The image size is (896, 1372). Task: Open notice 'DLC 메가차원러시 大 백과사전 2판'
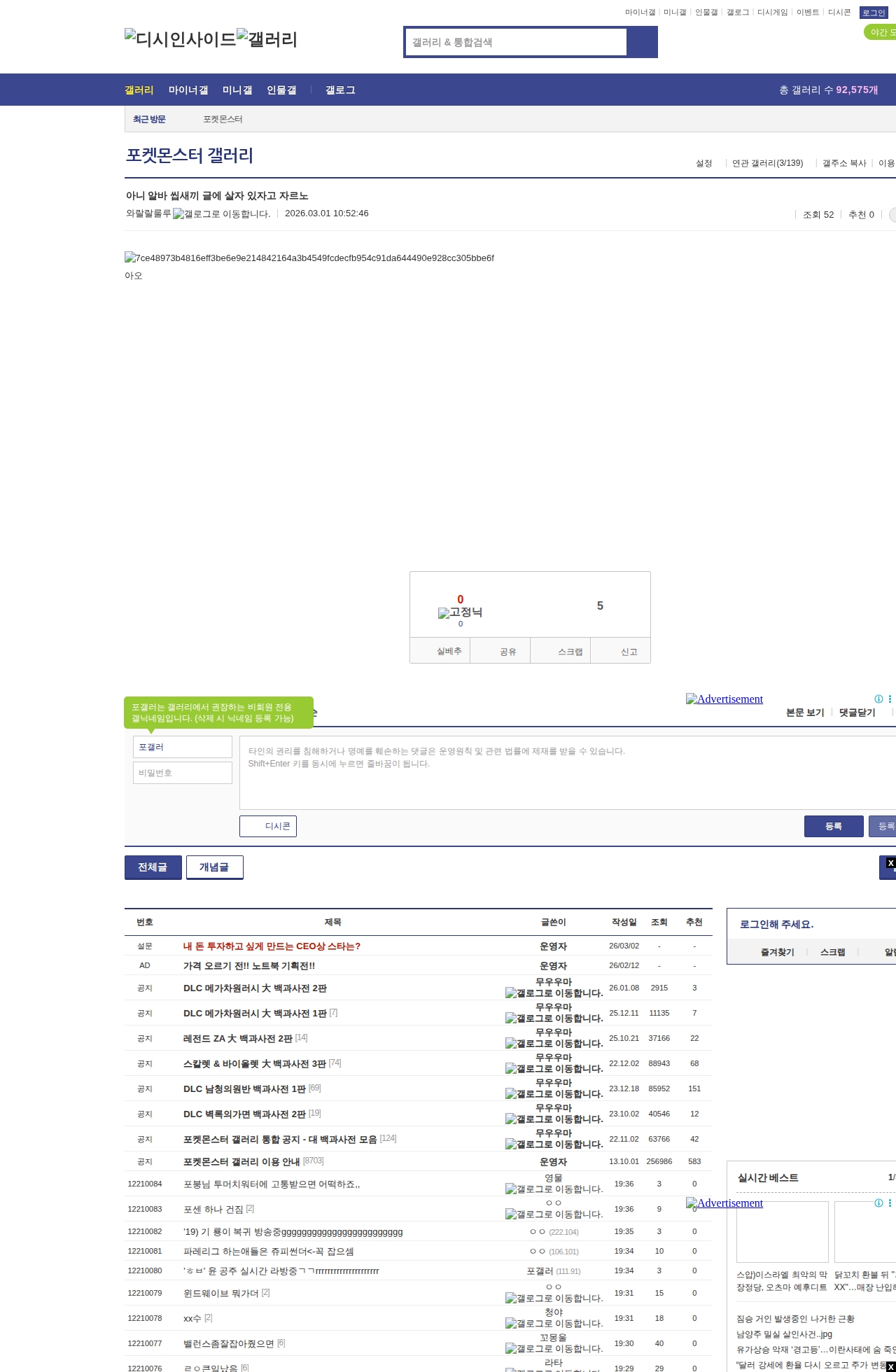[x=255, y=988]
